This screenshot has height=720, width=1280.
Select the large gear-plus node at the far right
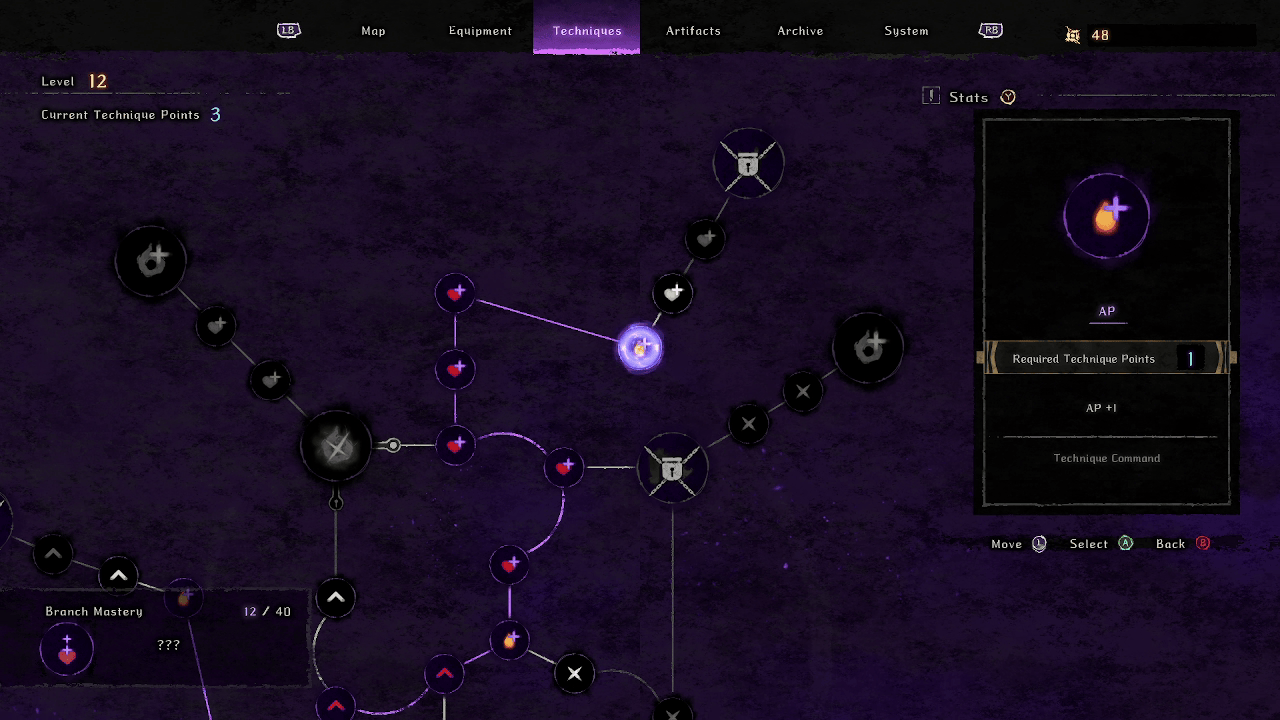pyautogui.click(x=868, y=347)
